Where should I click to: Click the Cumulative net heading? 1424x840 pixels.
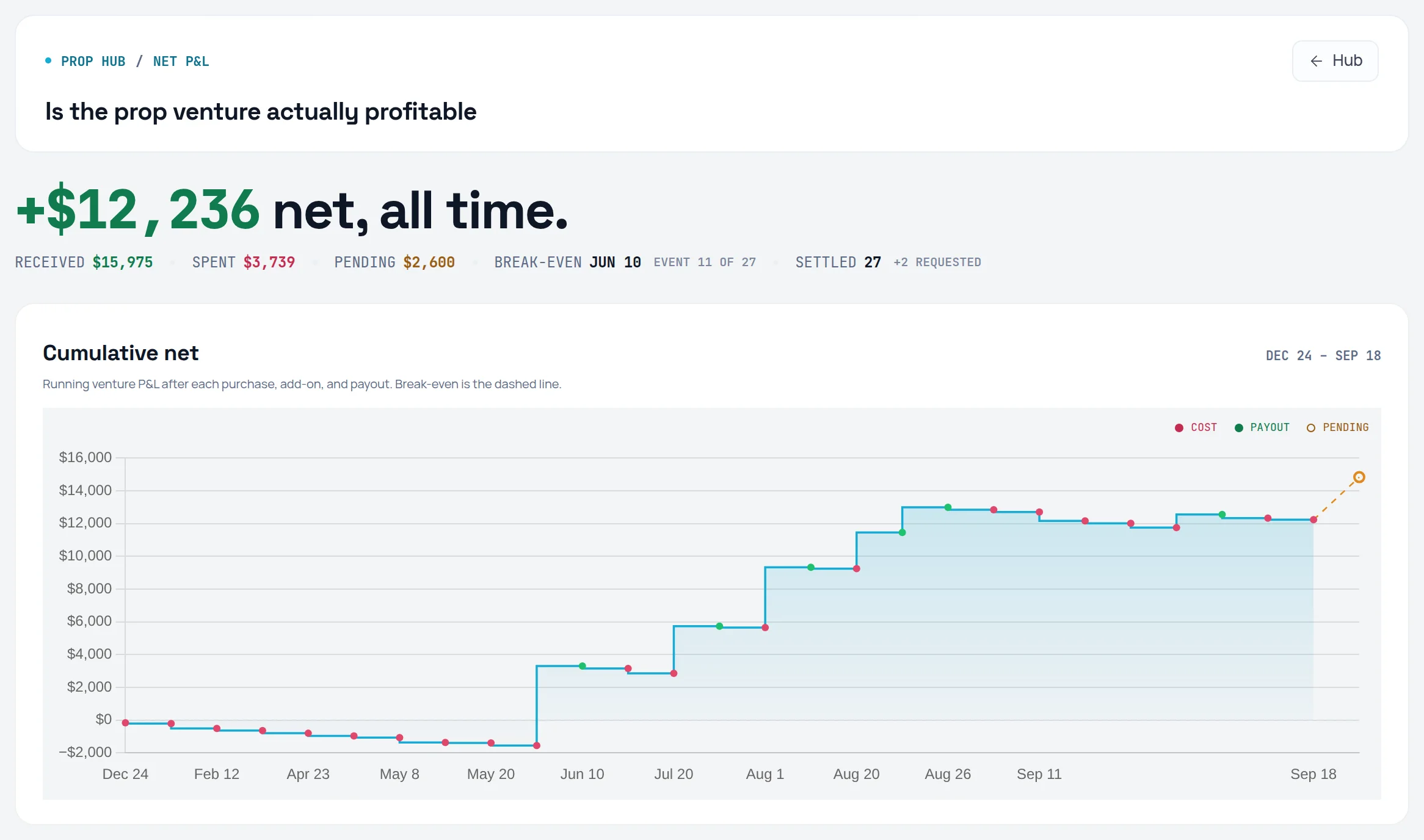[x=121, y=353]
